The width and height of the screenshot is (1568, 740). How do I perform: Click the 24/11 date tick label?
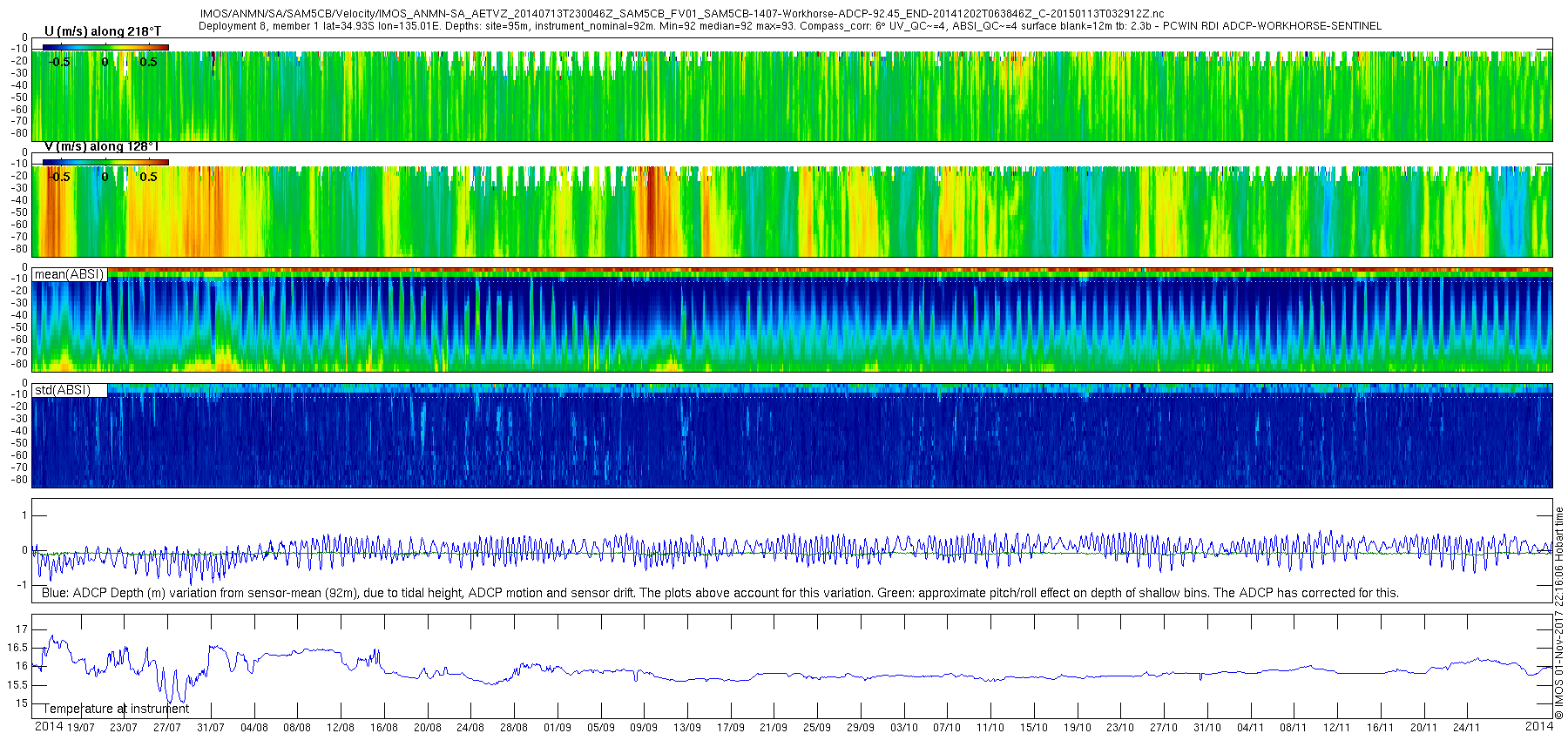(1466, 727)
